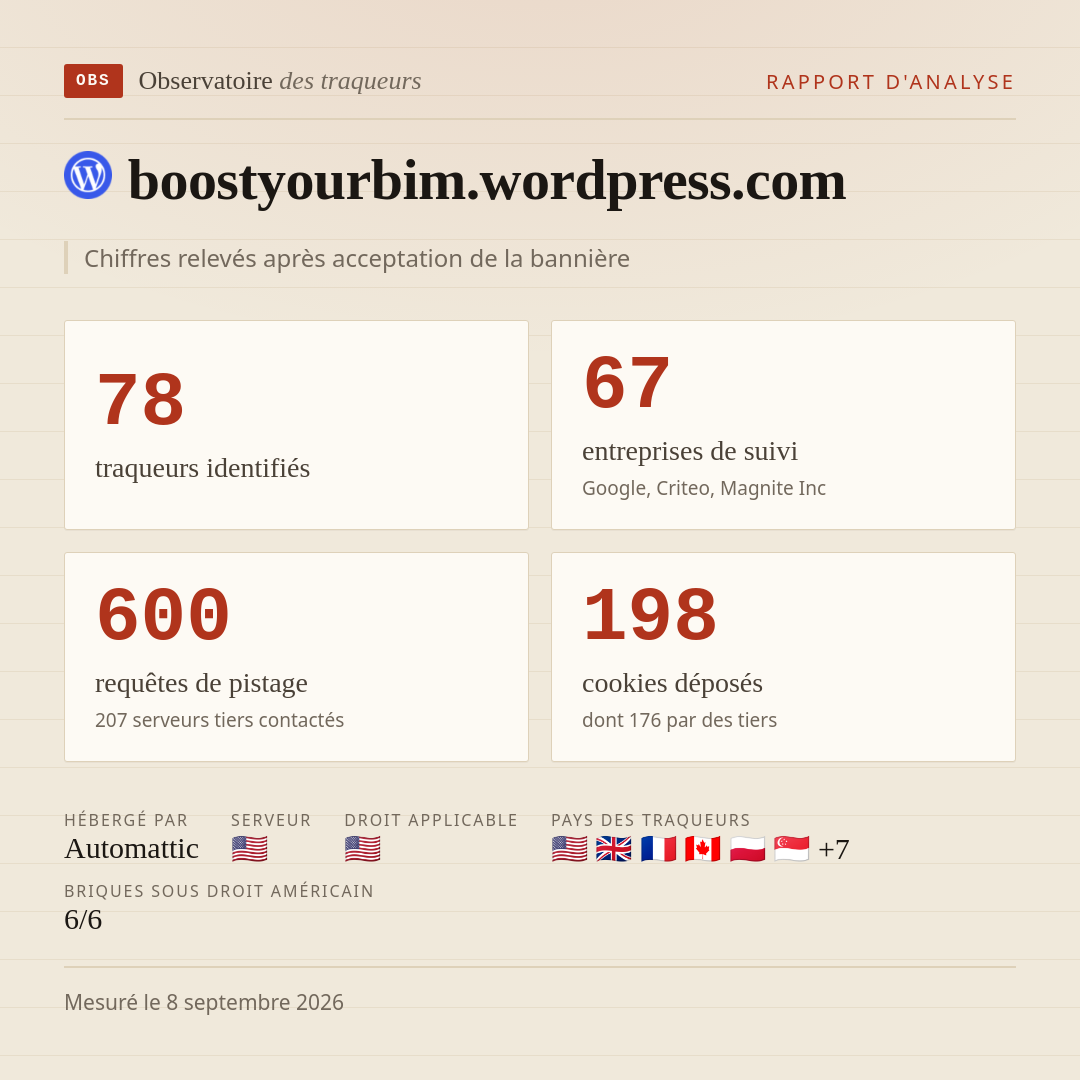Click the 78 trackers number
Viewport: 1080px width, 1080px height.
[x=141, y=400]
